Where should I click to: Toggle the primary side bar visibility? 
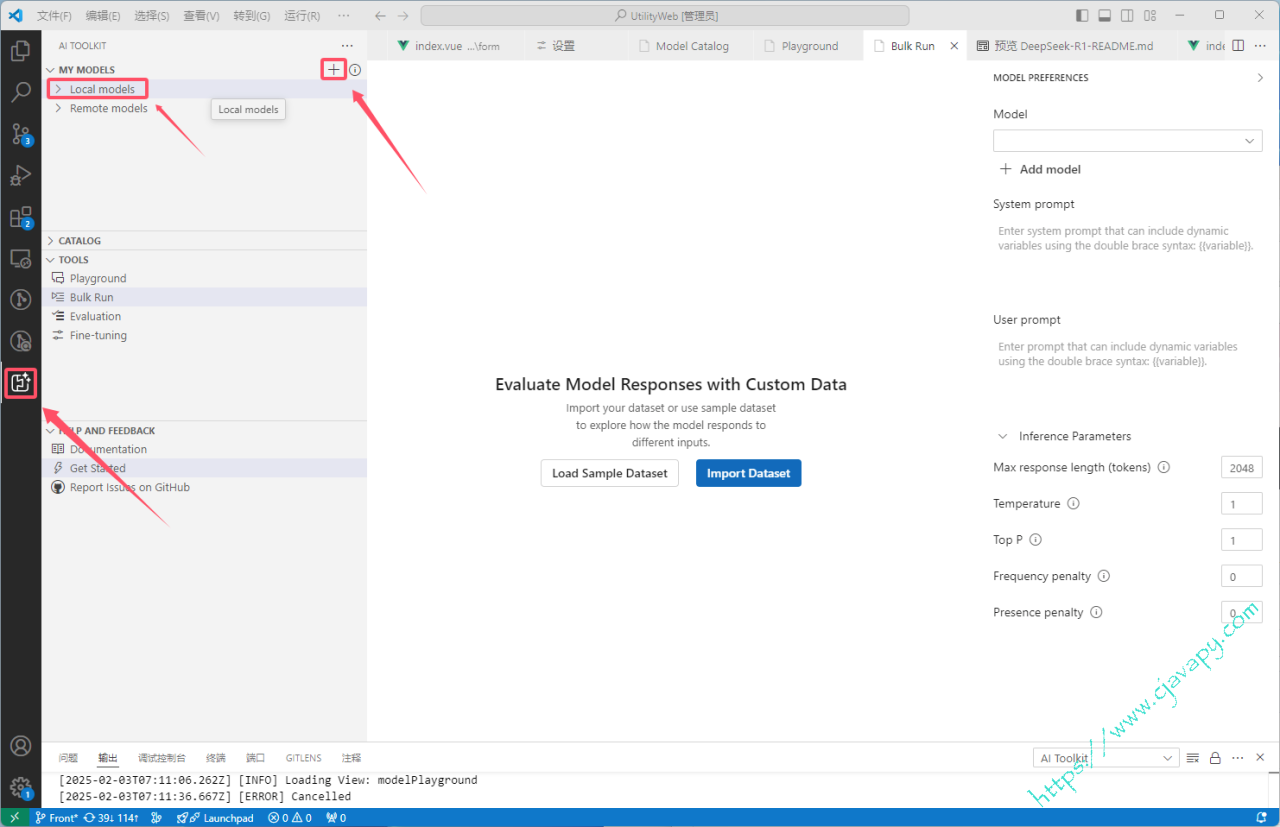pos(1083,16)
